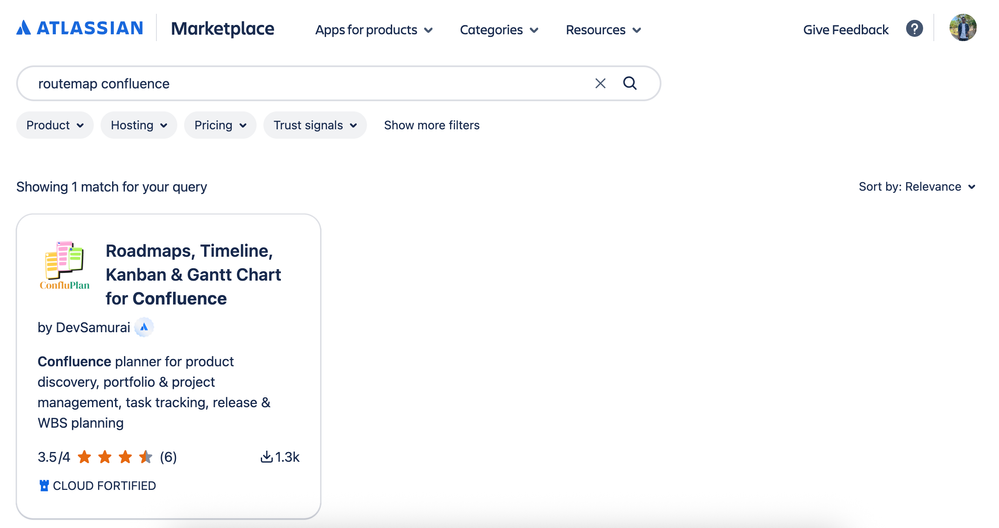Click the magnifying glass search icon

(x=630, y=84)
